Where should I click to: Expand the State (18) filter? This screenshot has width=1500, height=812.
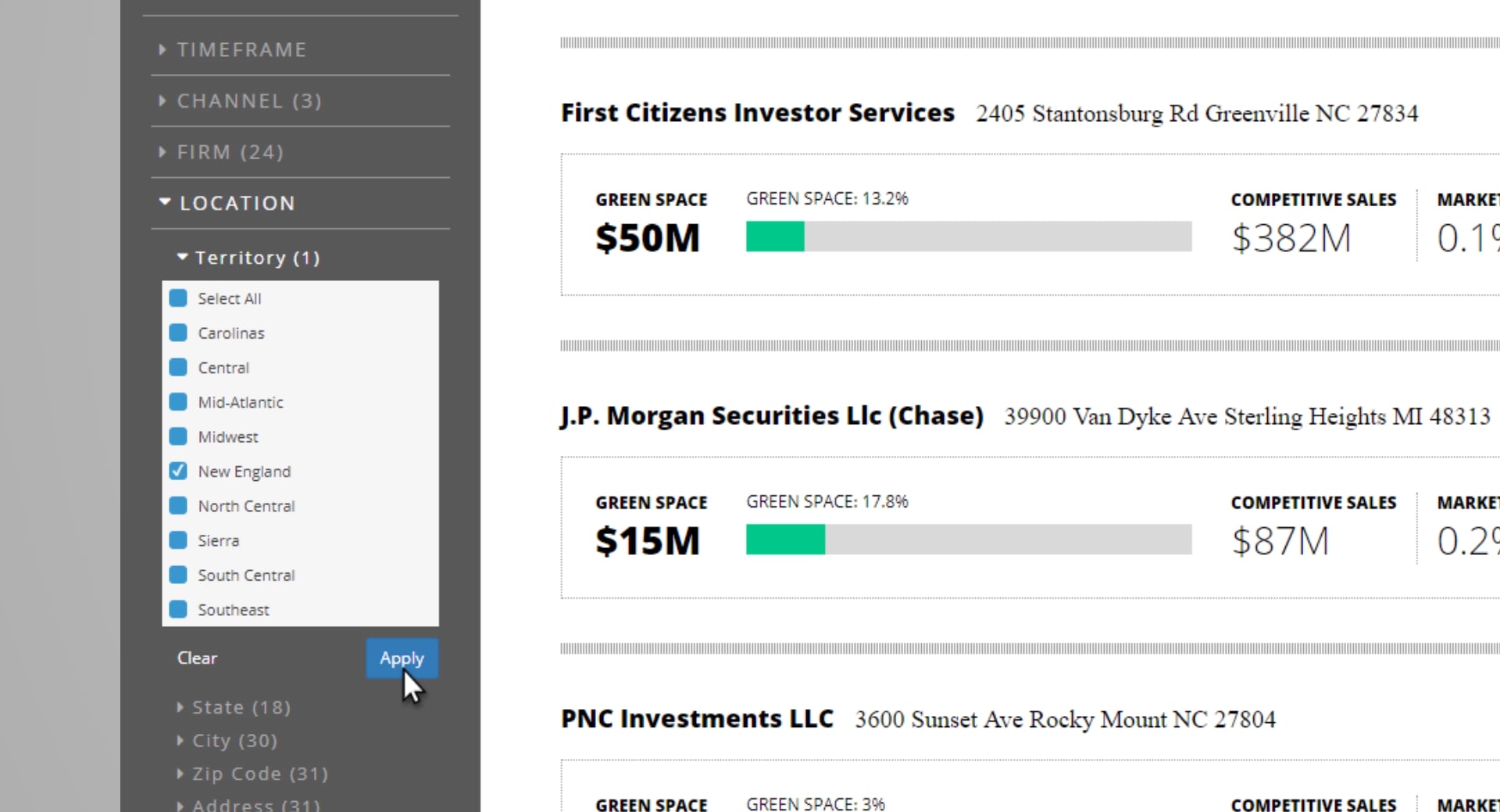click(x=241, y=707)
